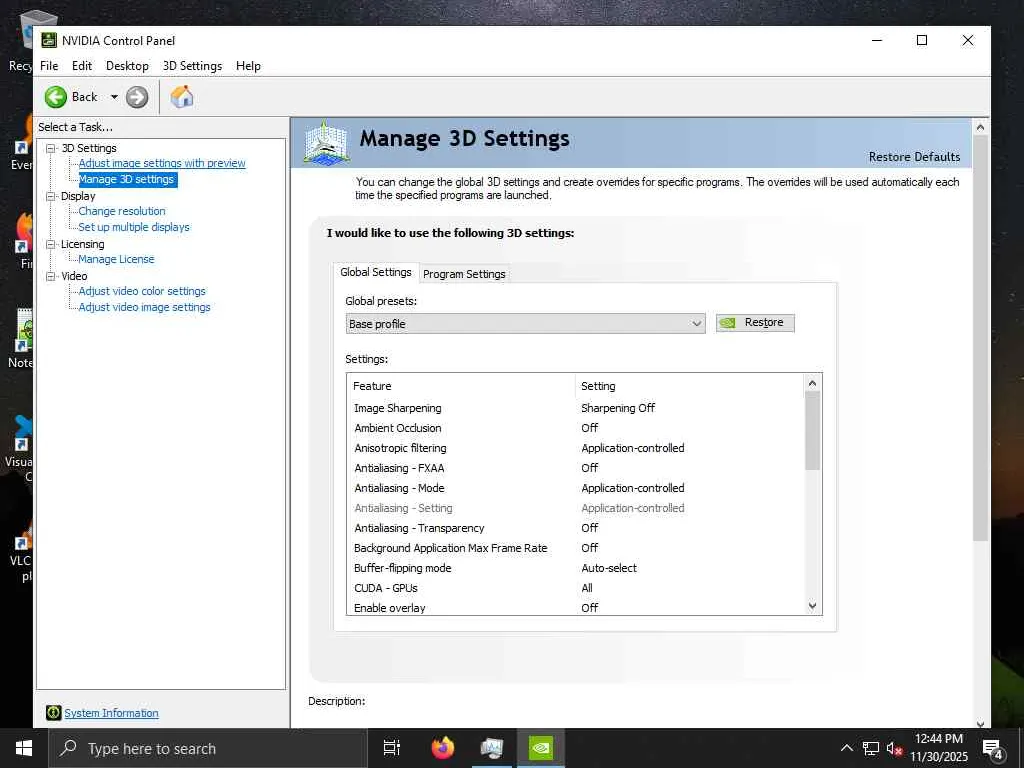Viewport: 1024px width, 768px height.
Task: Collapse the 3D Settings tree node
Action: click(50, 148)
